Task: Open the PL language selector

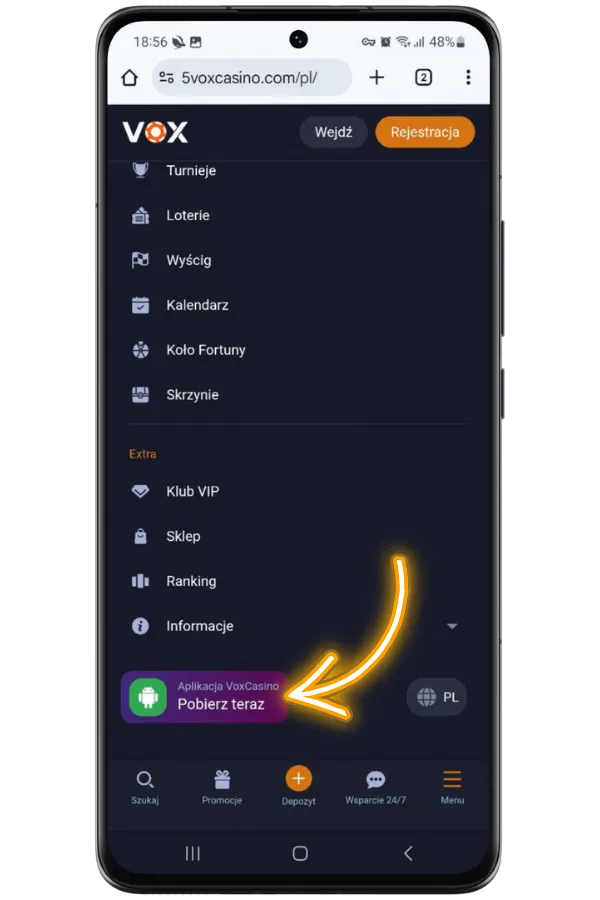Action: [438, 697]
